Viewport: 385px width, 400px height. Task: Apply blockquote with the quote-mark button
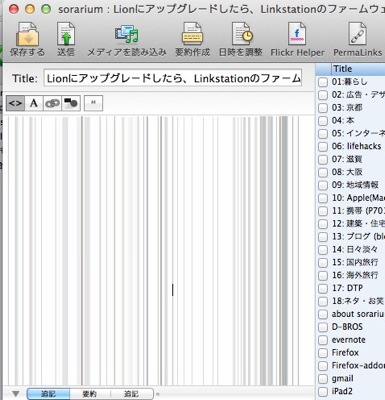click(93, 103)
